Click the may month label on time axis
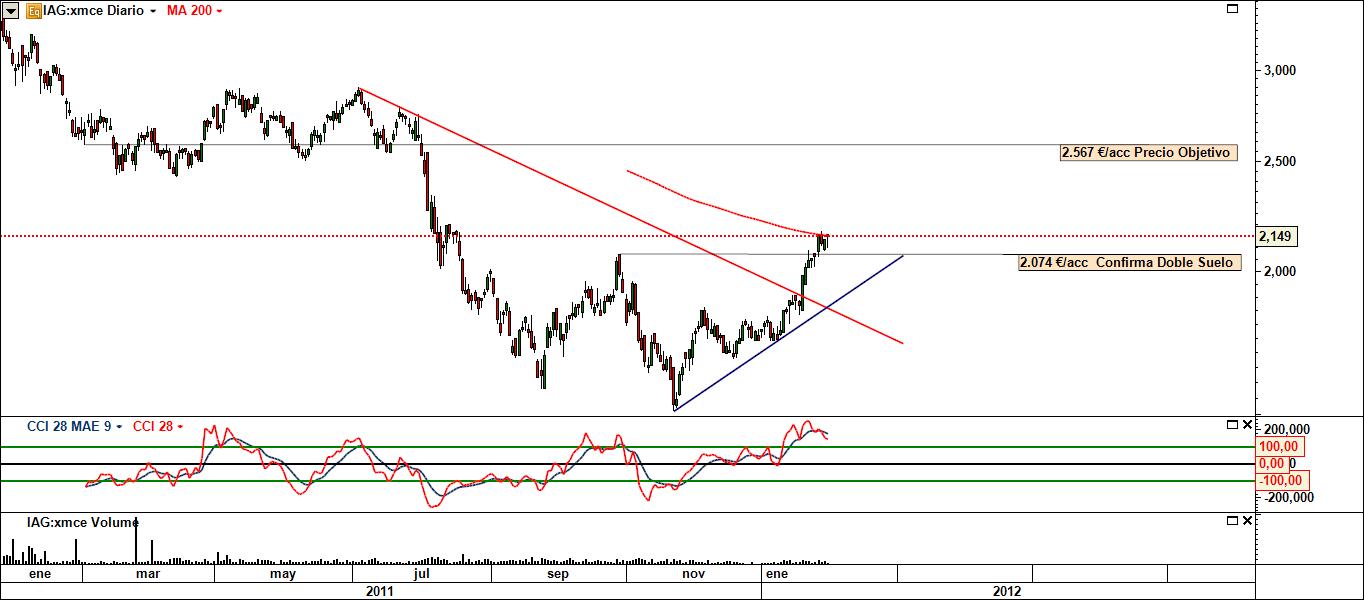This screenshot has height=600, width=1364. coord(283,574)
